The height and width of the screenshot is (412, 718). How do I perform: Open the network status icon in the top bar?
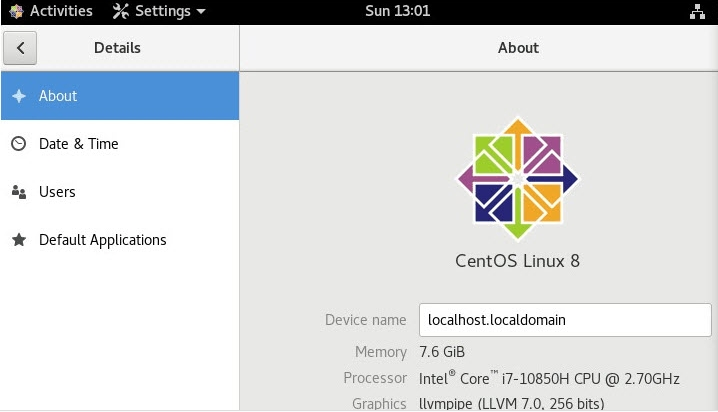697,11
